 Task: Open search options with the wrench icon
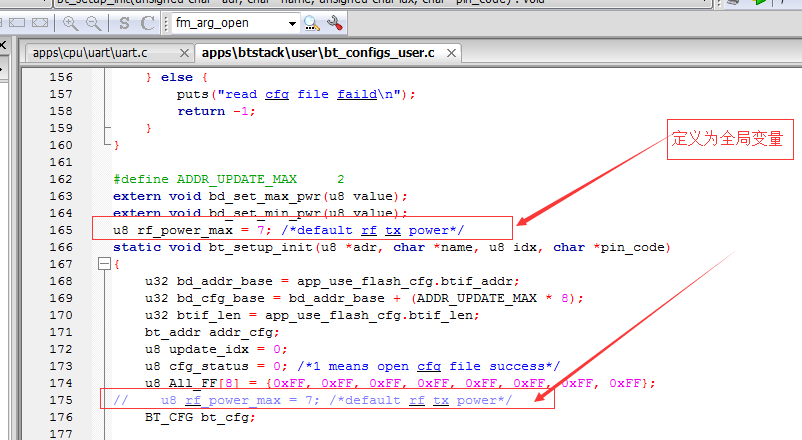(x=335, y=23)
